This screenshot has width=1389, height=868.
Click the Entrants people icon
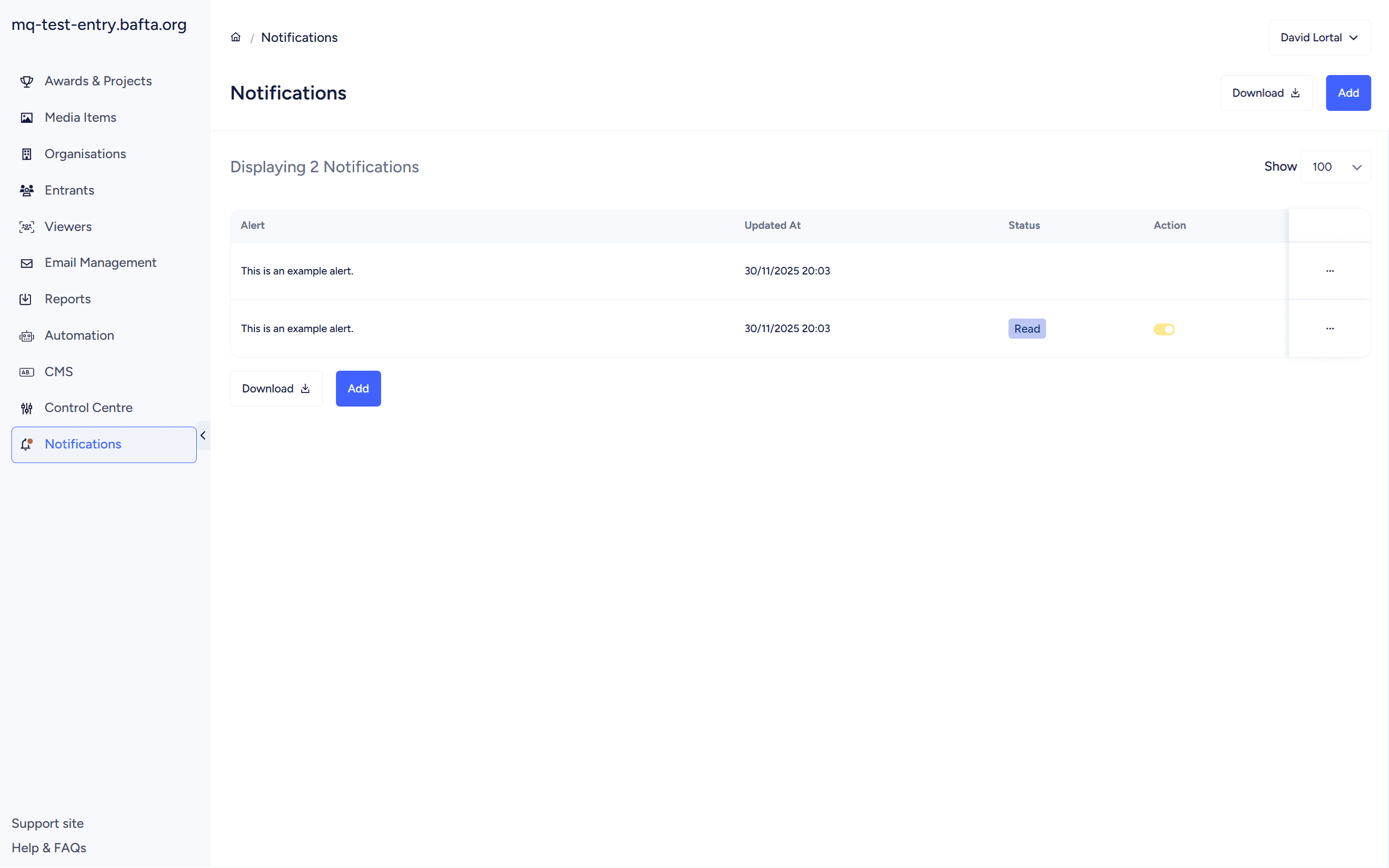click(x=27, y=190)
